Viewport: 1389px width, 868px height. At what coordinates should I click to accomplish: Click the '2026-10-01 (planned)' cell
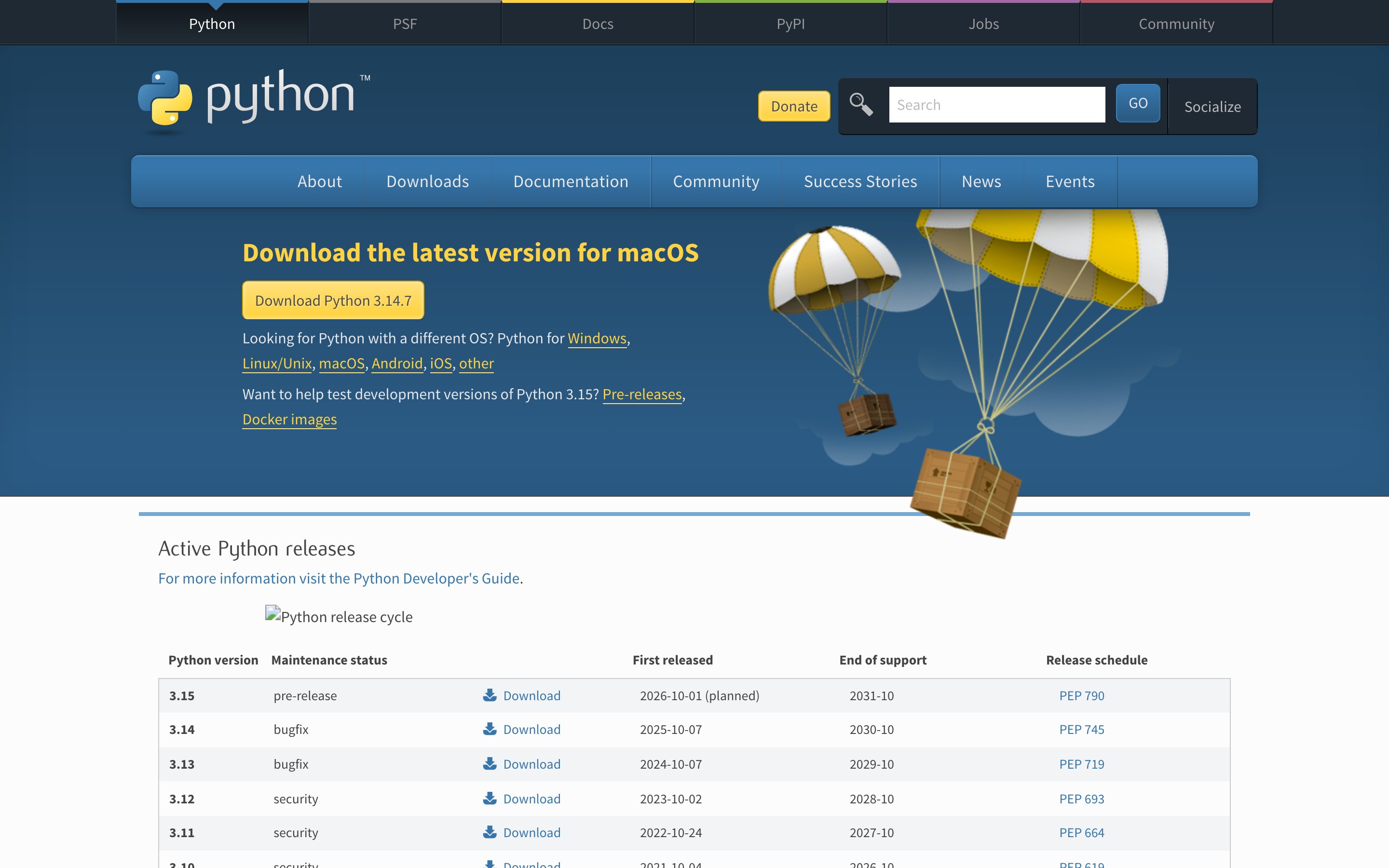click(699, 695)
